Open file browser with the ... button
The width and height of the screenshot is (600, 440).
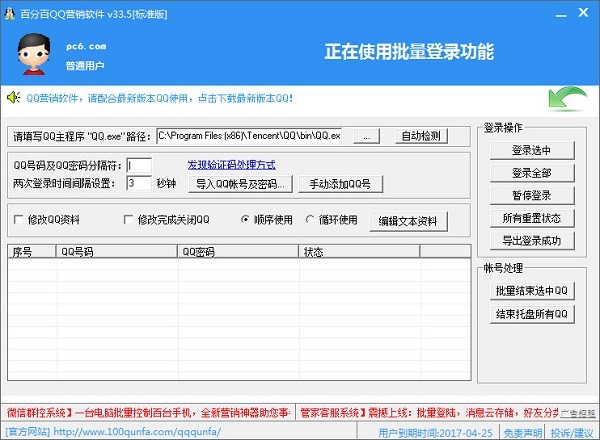click(367, 136)
